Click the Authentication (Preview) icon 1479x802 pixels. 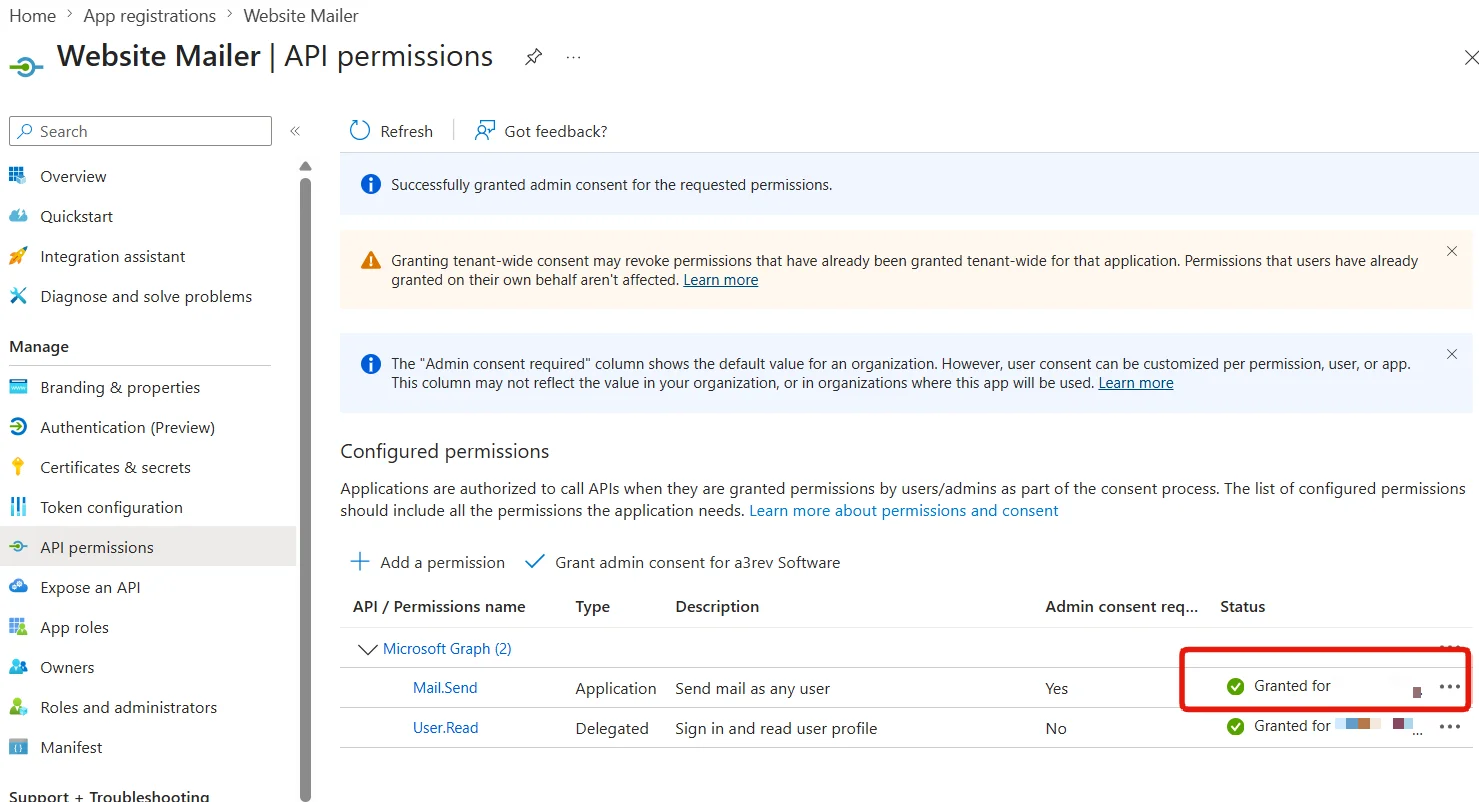(18, 427)
